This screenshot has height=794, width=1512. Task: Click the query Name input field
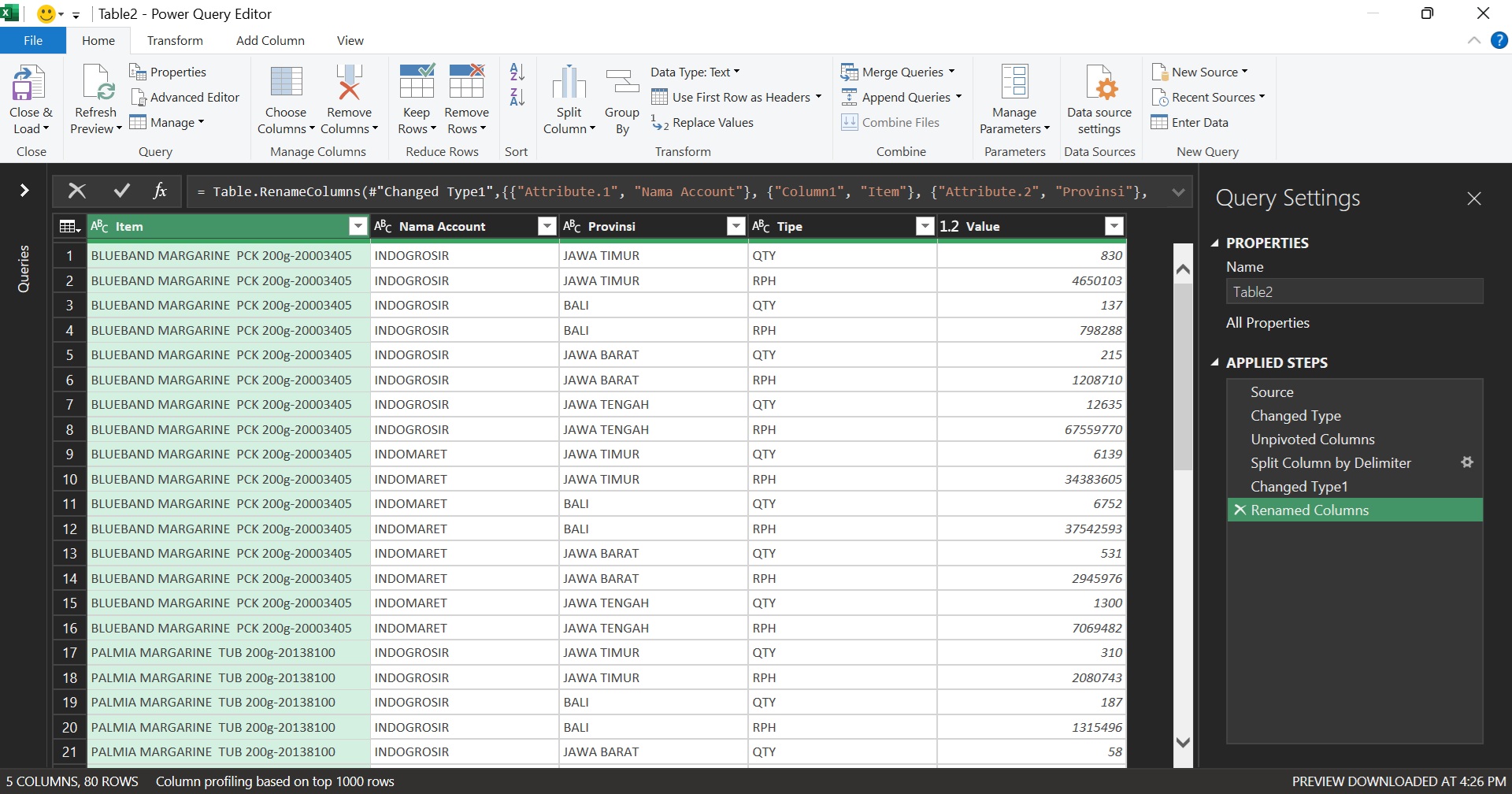(x=1354, y=291)
